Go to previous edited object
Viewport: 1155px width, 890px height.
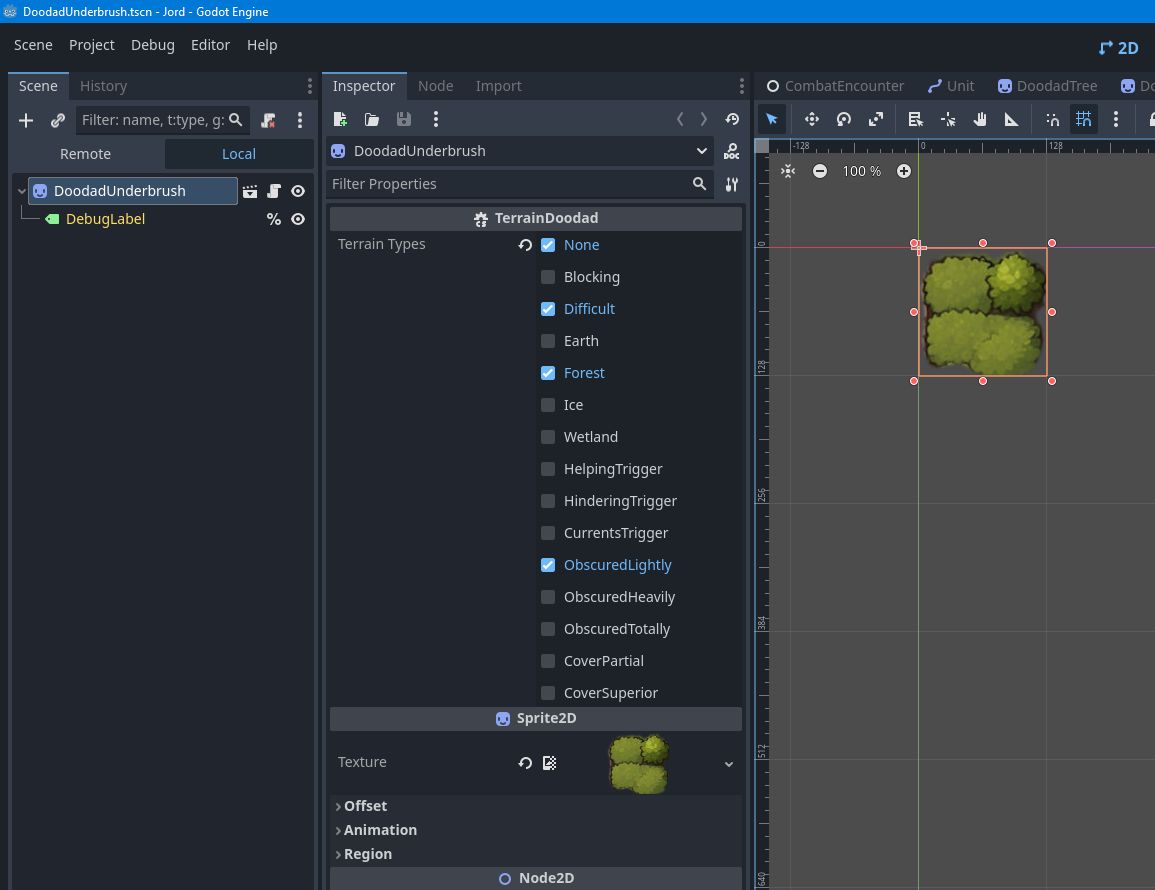(x=680, y=119)
